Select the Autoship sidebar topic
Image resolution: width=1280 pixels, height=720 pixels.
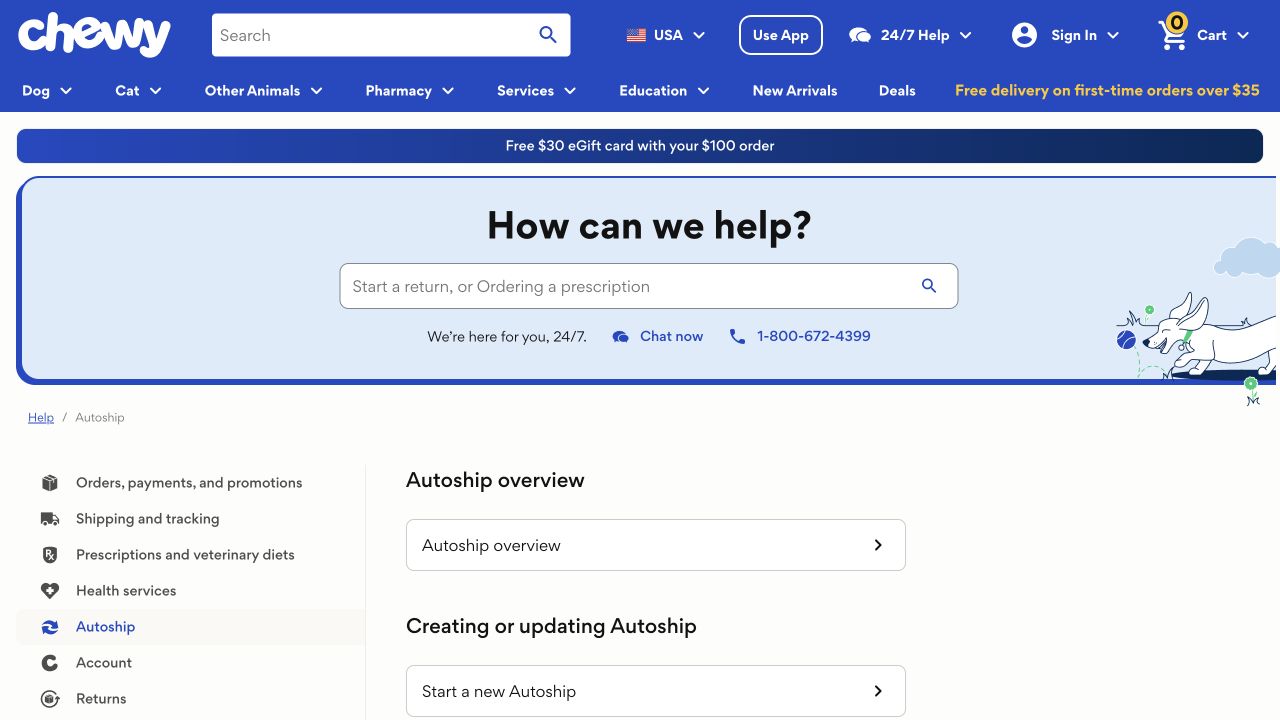click(x=105, y=627)
